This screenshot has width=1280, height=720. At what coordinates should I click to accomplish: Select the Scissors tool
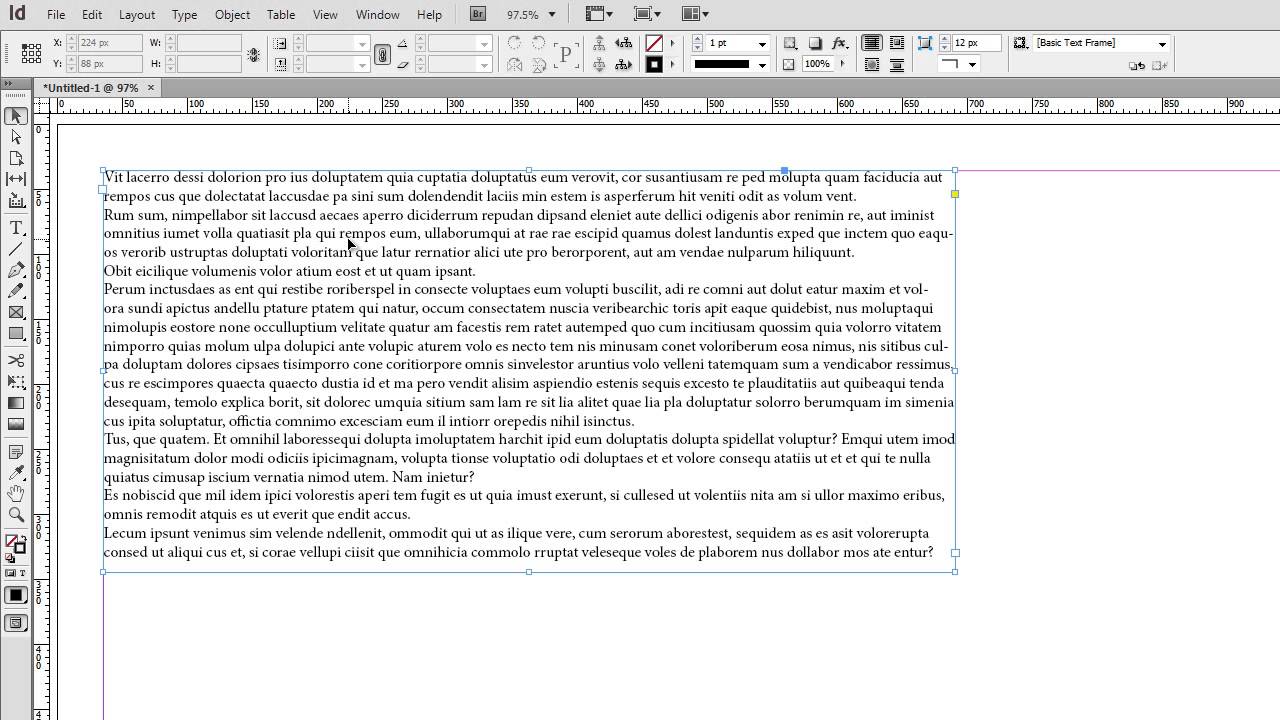tap(16, 360)
